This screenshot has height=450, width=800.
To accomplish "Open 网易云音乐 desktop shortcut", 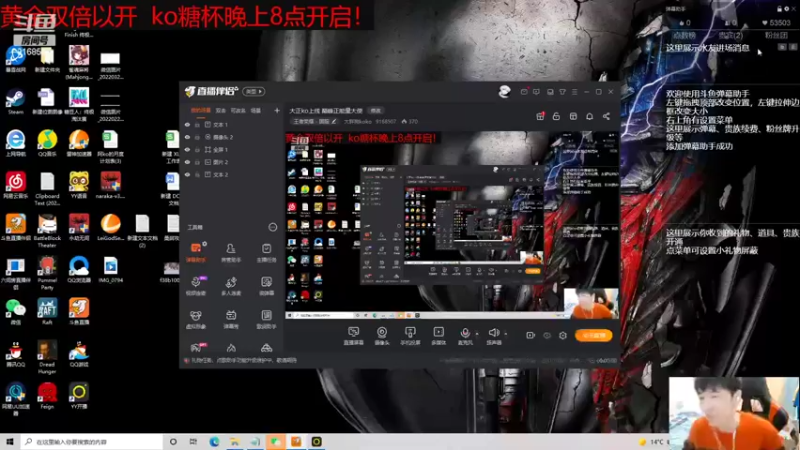I will (x=15, y=186).
